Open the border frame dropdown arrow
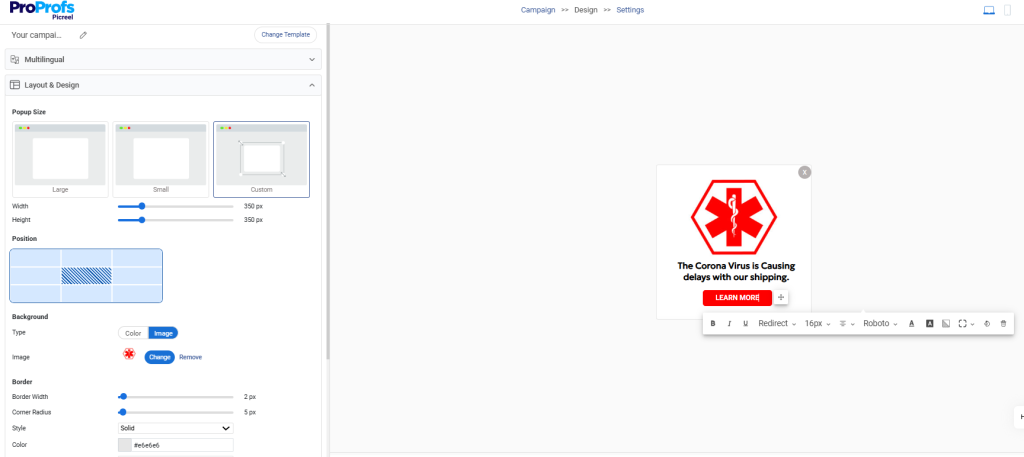1024x457 pixels. [x=972, y=324]
